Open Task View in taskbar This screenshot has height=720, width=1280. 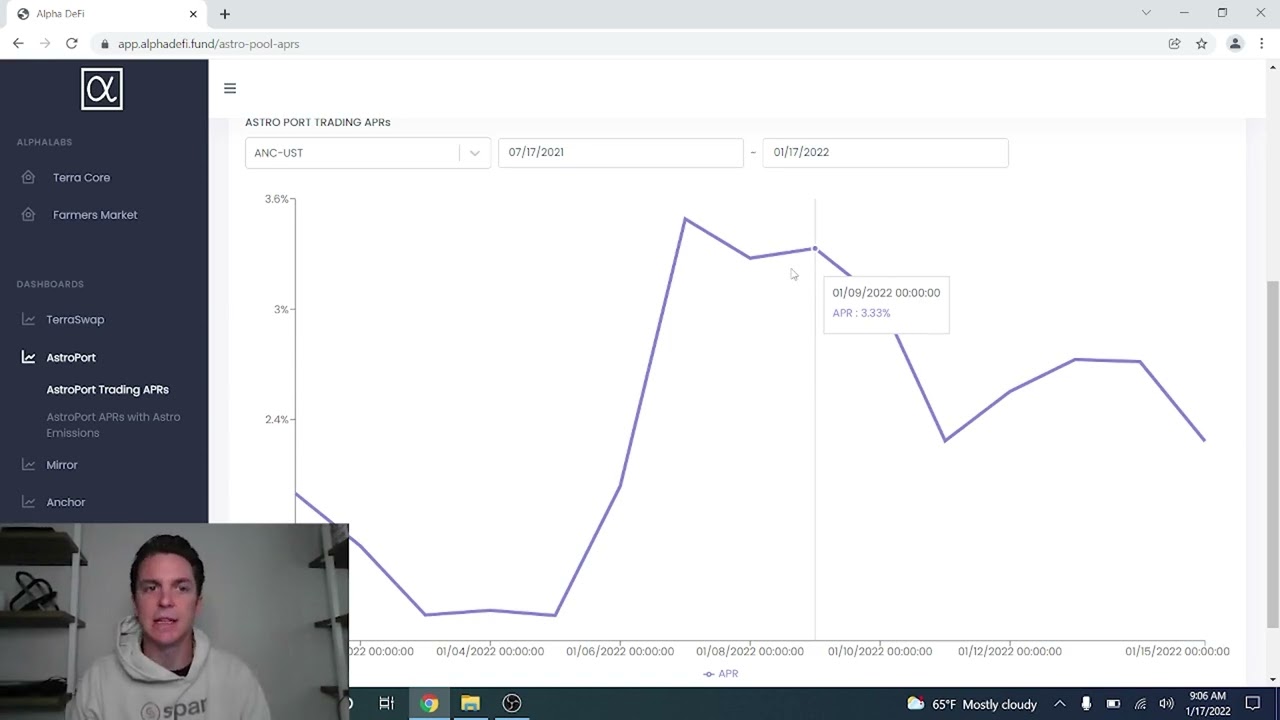(x=387, y=703)
